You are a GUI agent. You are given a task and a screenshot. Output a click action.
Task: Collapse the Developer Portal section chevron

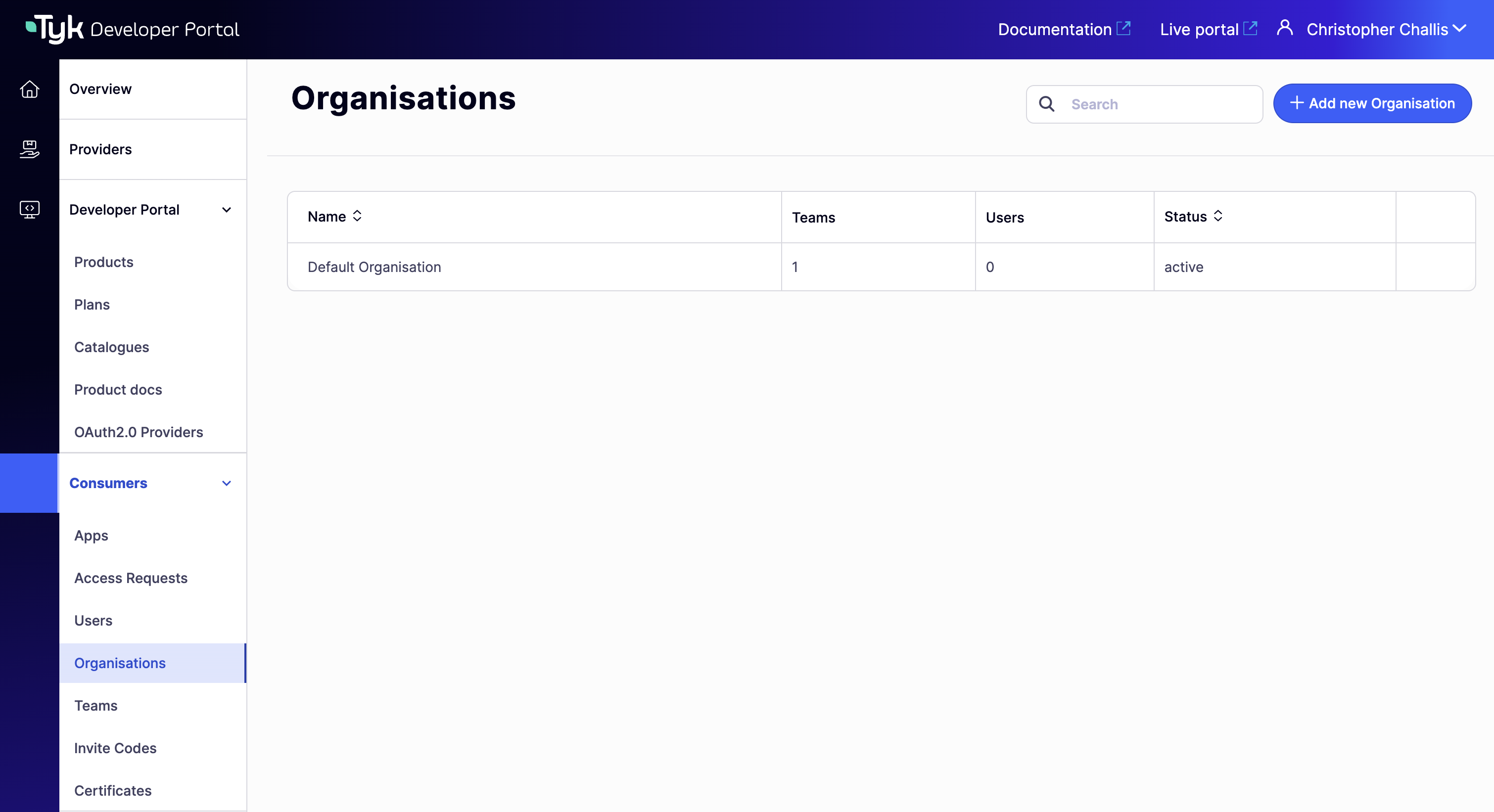tap(227, 210)
